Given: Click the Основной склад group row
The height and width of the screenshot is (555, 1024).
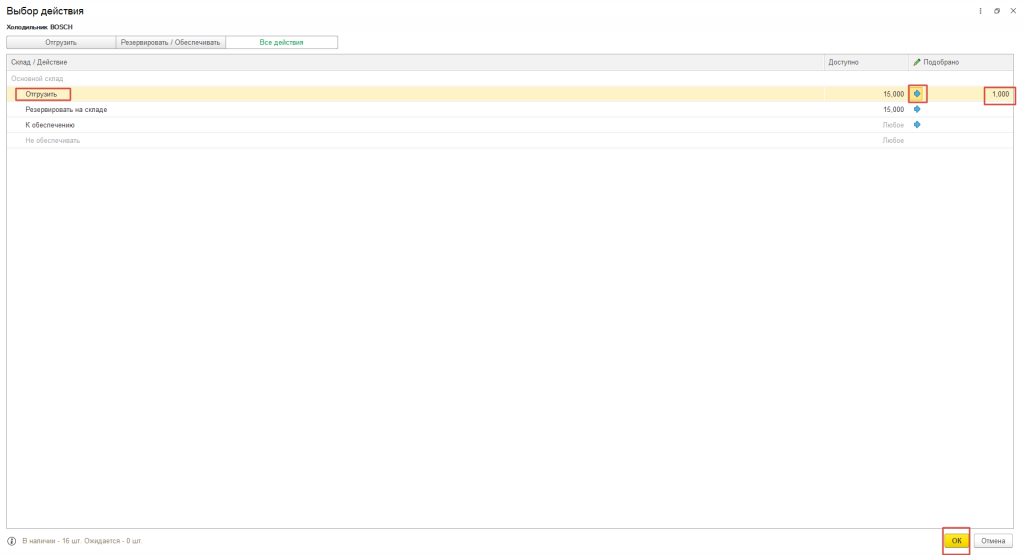Looking at the screenshot, I should 509,78.
